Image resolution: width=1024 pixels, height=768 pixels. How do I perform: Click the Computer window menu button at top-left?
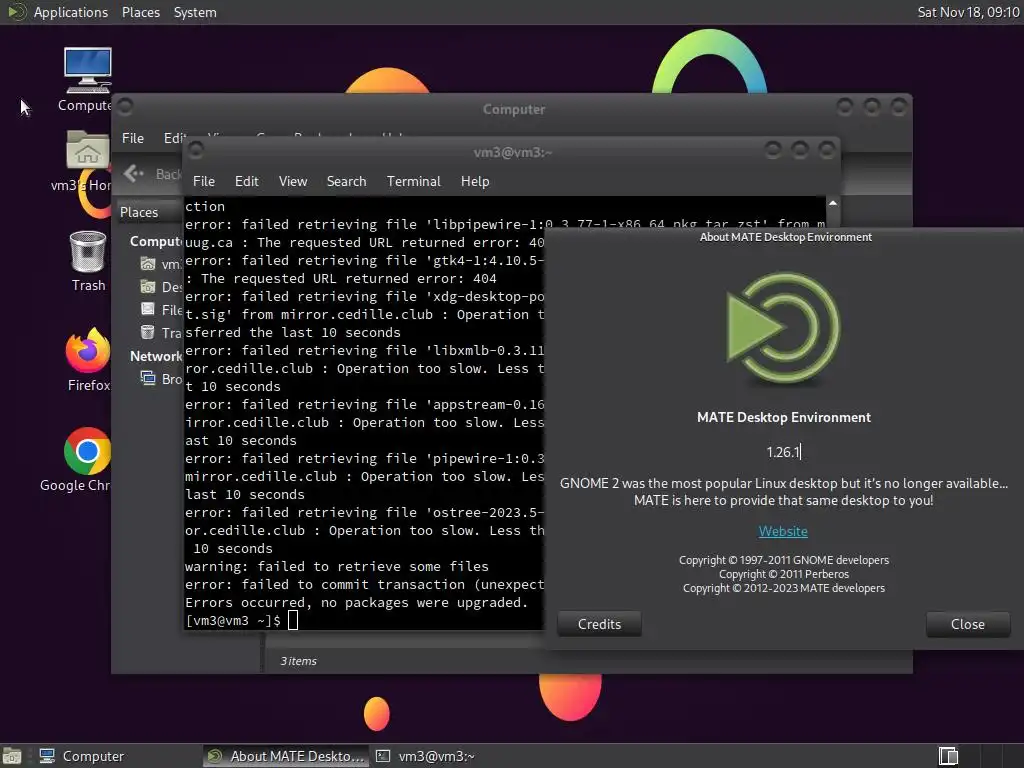[125, 106]
